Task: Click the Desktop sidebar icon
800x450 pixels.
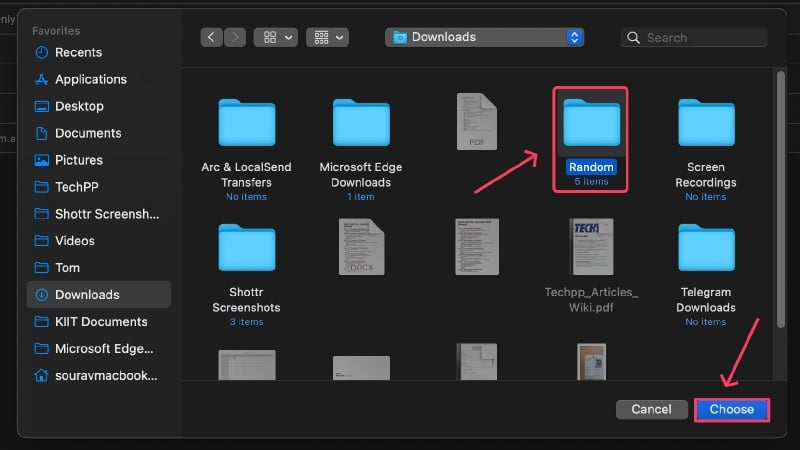Action: (x=41, y=106)
